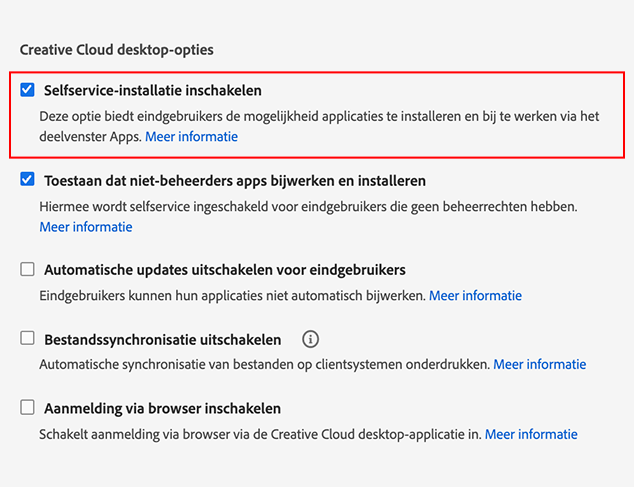
Task: Visit Meer informatie link for browser-aanmelding
Action: 531,435
